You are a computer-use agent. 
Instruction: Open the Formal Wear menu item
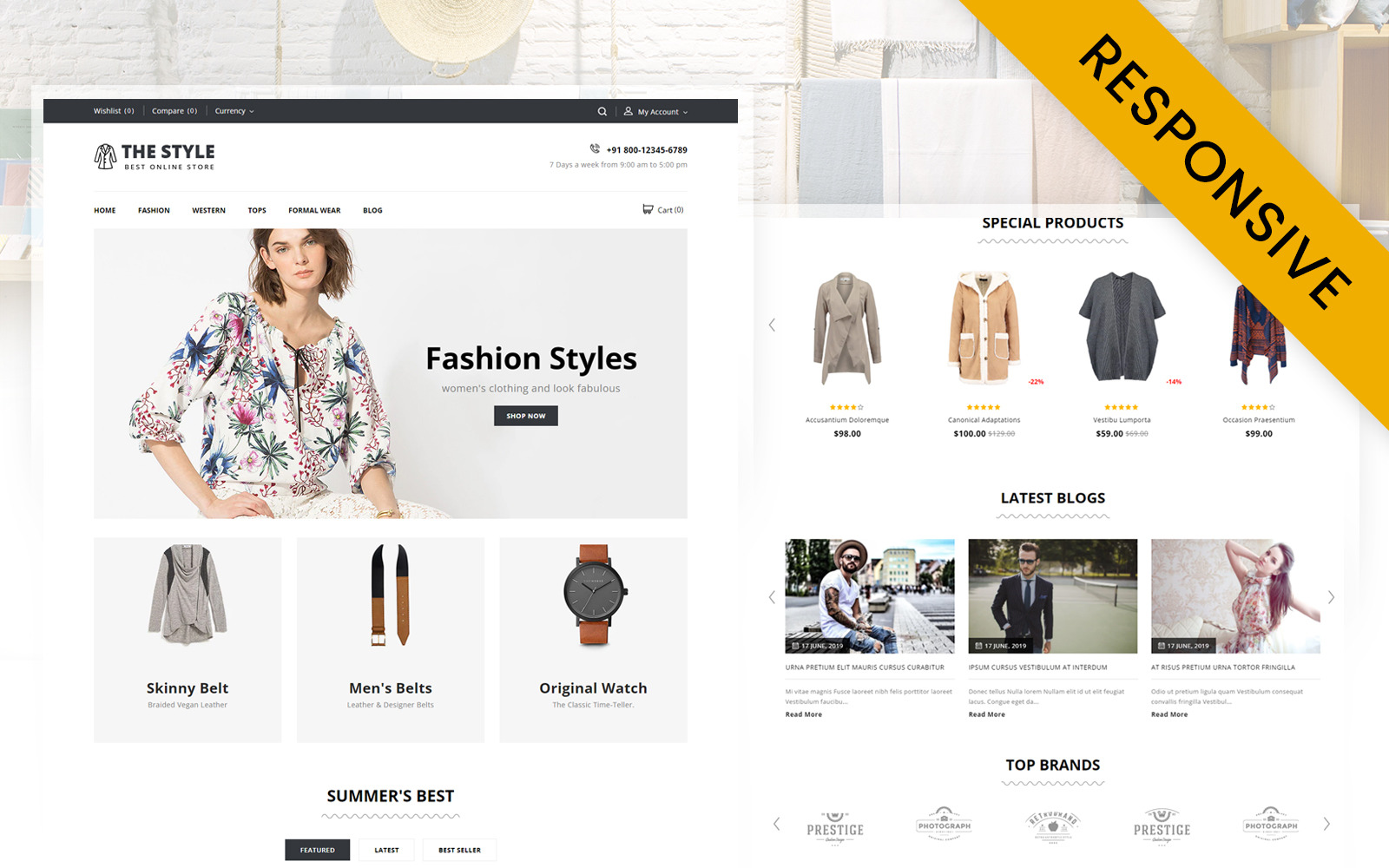[x=313, y=209]
